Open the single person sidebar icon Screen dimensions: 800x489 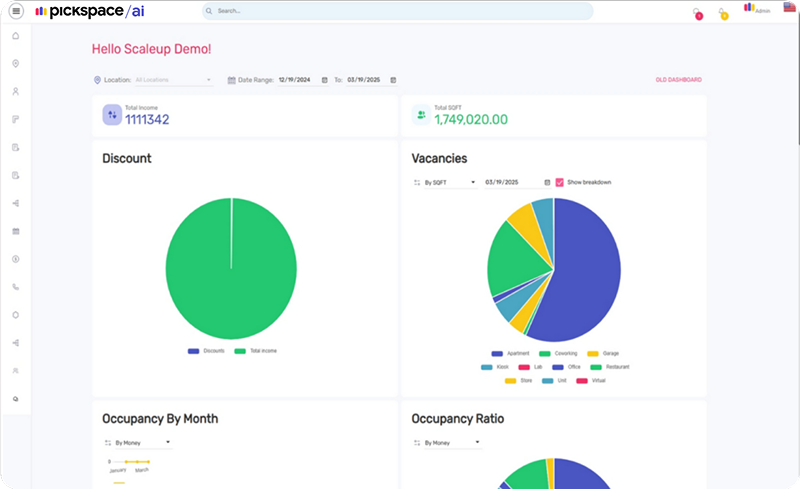pos(16,91)
